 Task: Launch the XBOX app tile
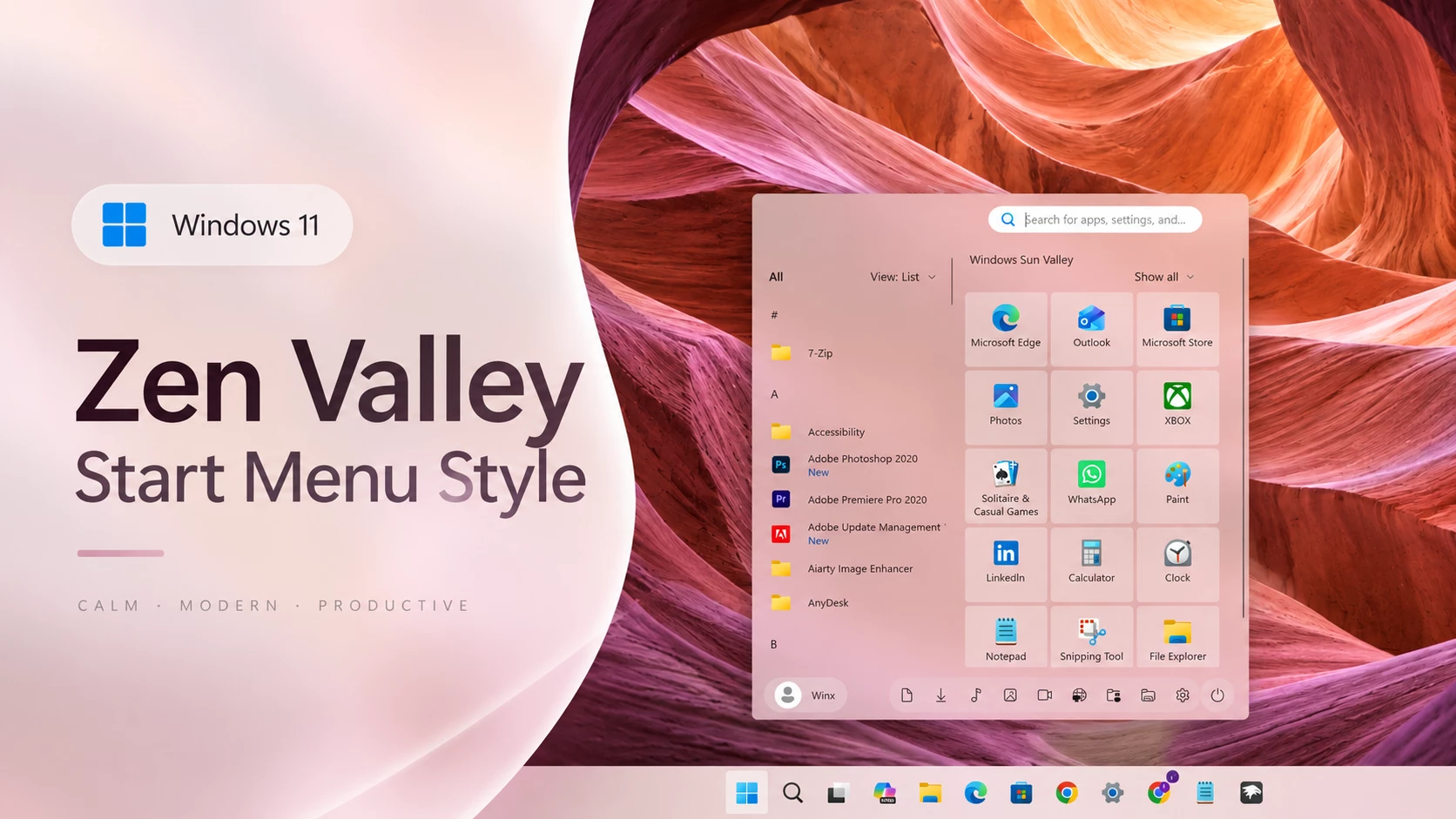pos(1176,406)
